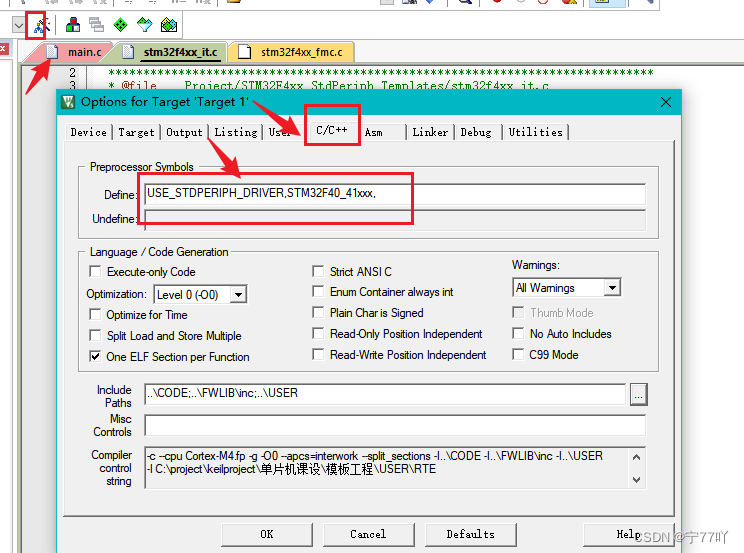This screenshot has width=744, height=553.
Task: Enable Split Load and Store Multiple
Action: (95, 336)
